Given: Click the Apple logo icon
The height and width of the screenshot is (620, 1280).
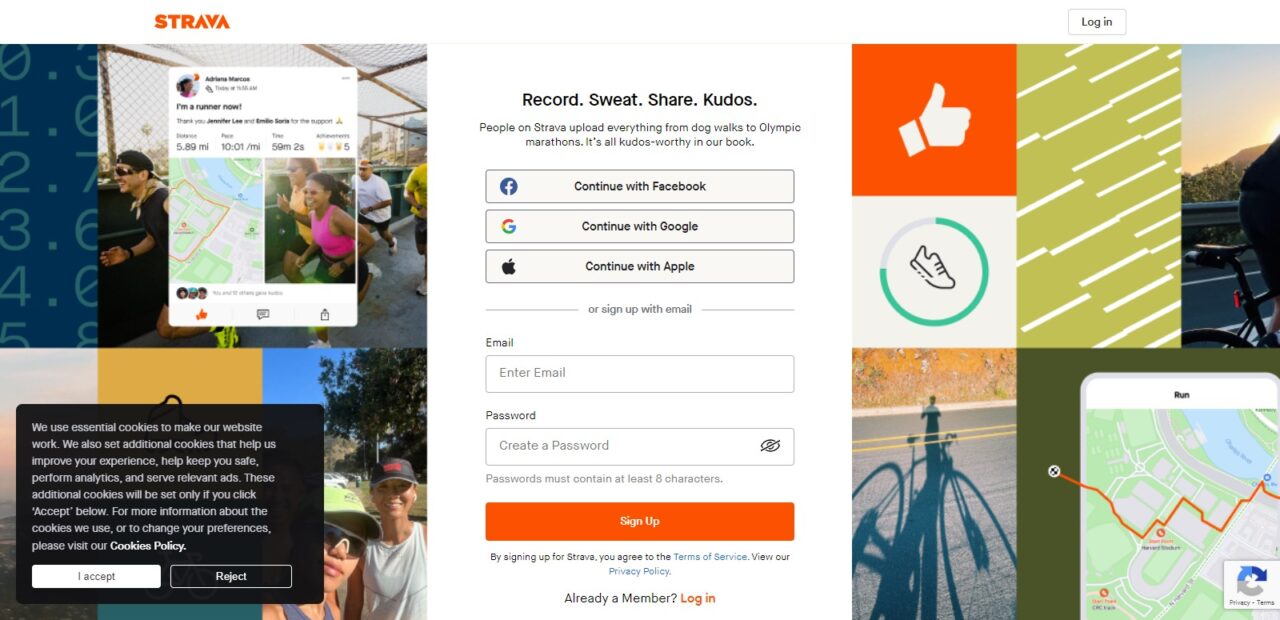Looking at the screenshot, I should [508, 266].
